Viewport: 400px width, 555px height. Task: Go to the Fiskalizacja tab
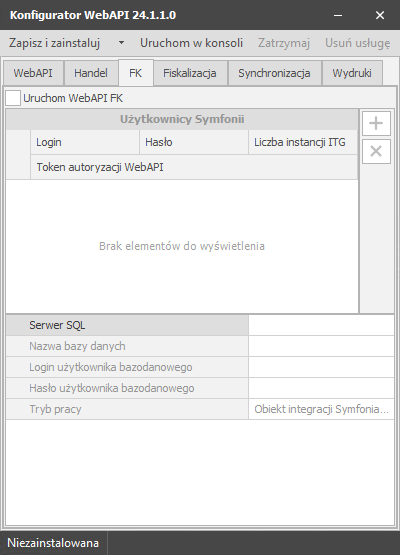point(190,73)
